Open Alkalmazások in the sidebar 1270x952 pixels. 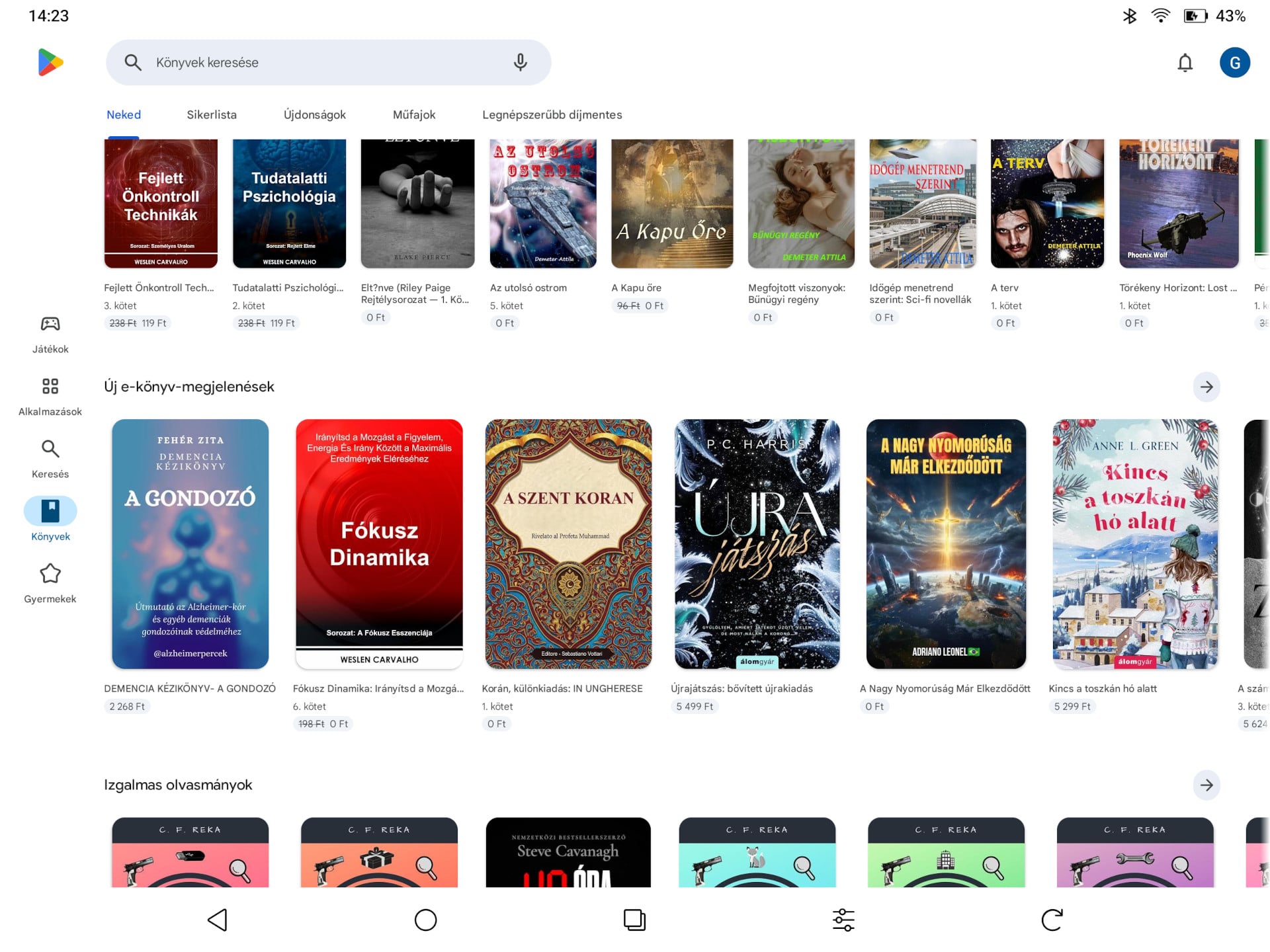(50, 396)
